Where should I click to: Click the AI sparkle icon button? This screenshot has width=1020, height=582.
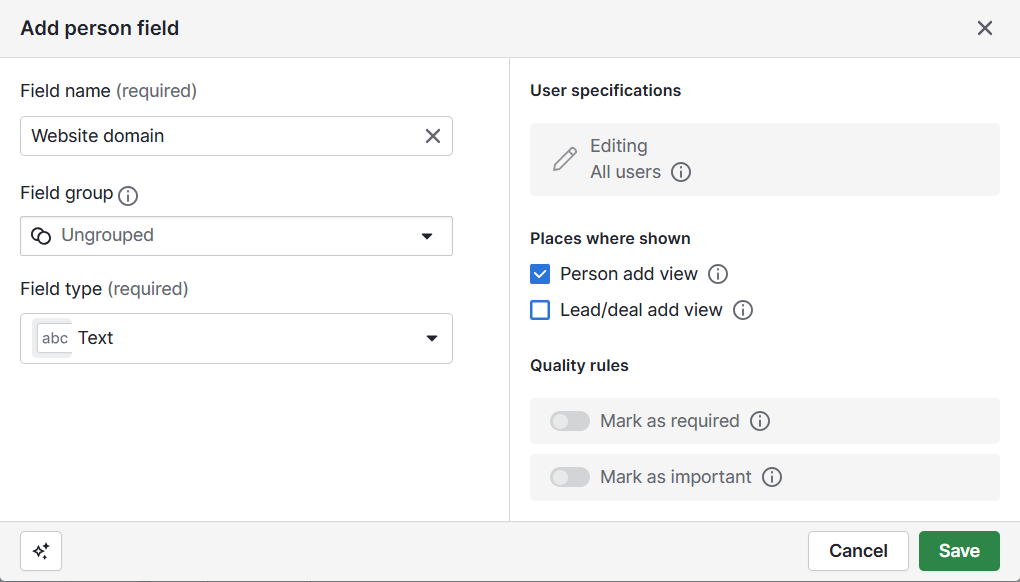41,551
